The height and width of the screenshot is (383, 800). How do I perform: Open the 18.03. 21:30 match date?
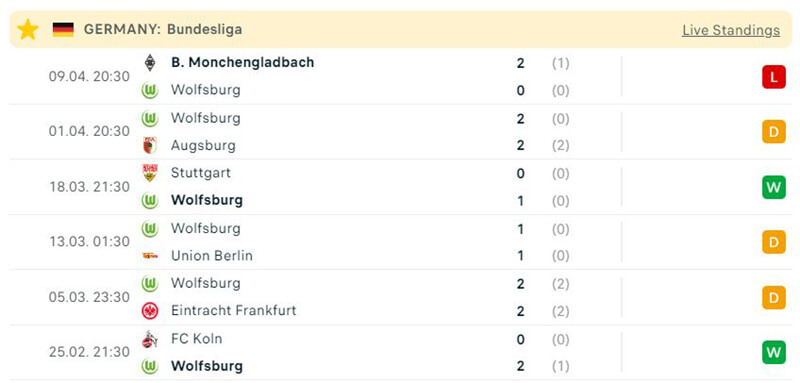tap(89, 187)
